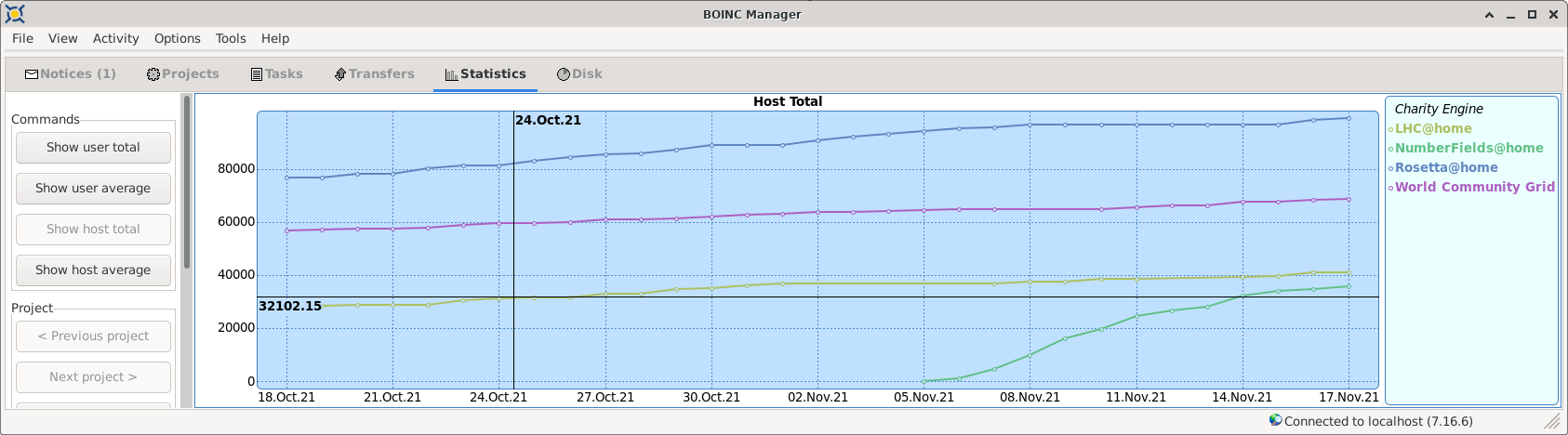Image resolution: width=1568 pixels, height=435 pixels.
Task: Click the connection status globe icon
Action: (1275, 420)
